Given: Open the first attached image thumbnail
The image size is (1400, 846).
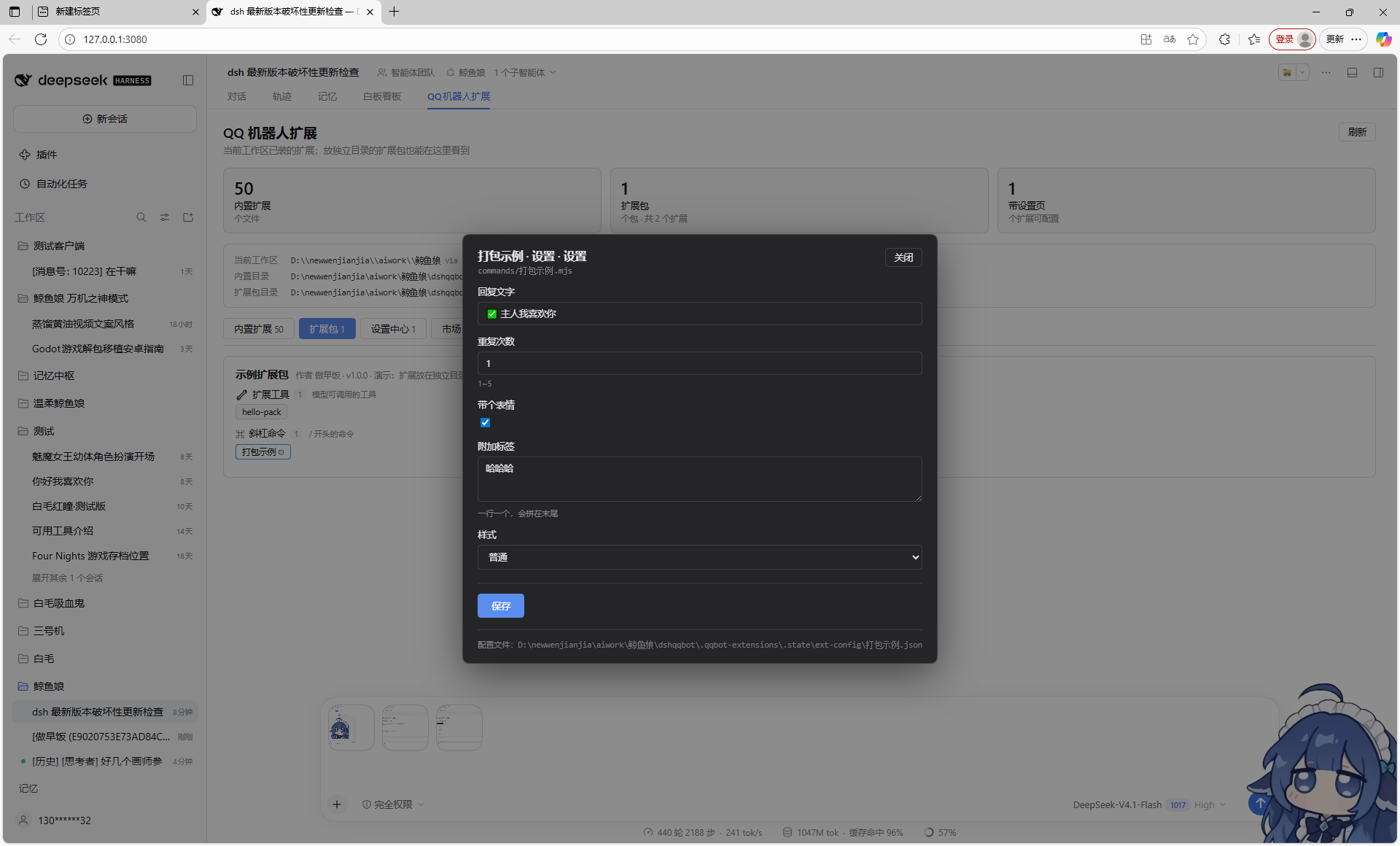Looking at the screenshot, I should (x=351, y=728).
